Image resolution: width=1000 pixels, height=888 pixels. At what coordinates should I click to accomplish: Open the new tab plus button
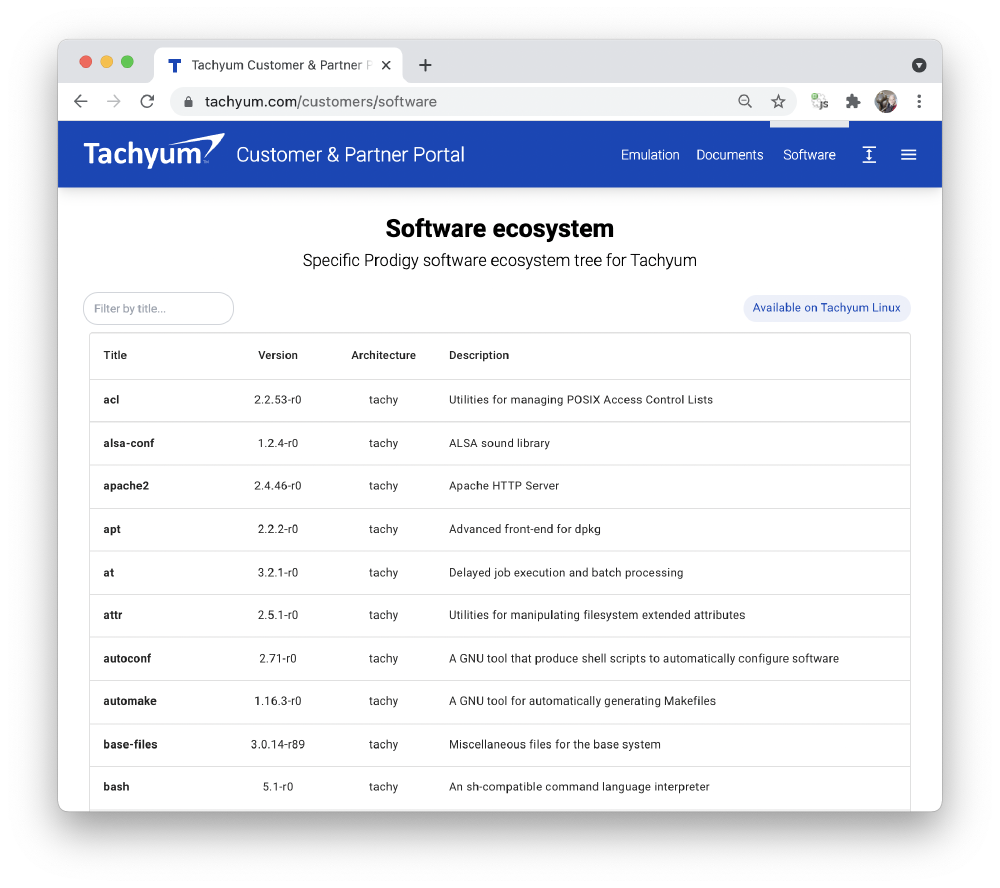click(x=425, y=64)
